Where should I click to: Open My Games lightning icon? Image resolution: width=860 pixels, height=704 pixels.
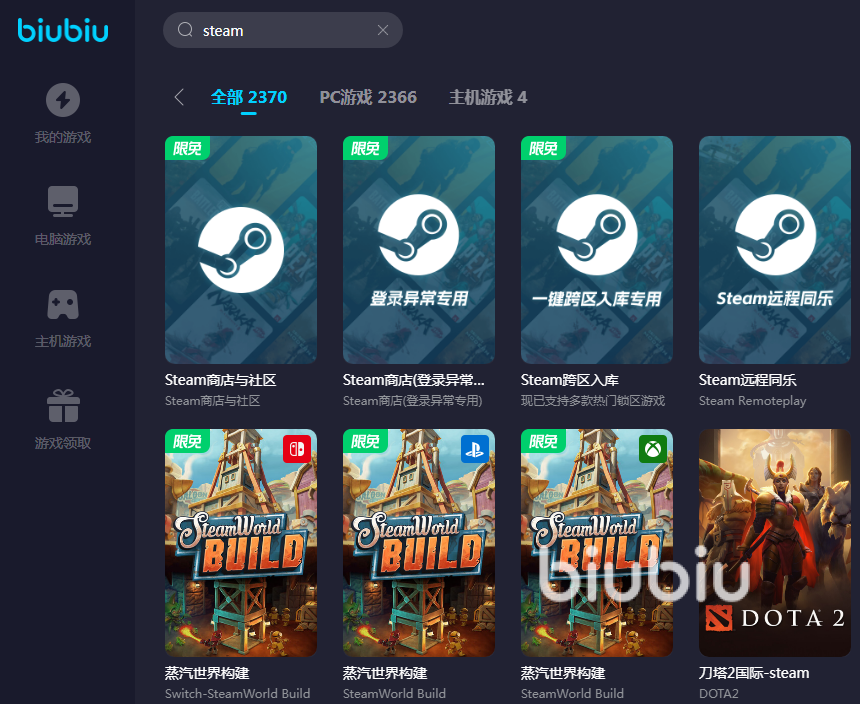tap(63, 100)
